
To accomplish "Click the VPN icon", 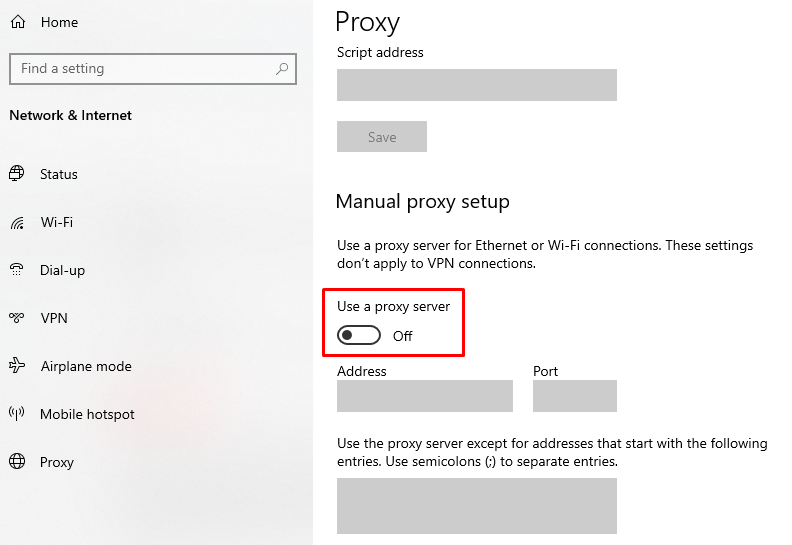I will tap(17, 318).
